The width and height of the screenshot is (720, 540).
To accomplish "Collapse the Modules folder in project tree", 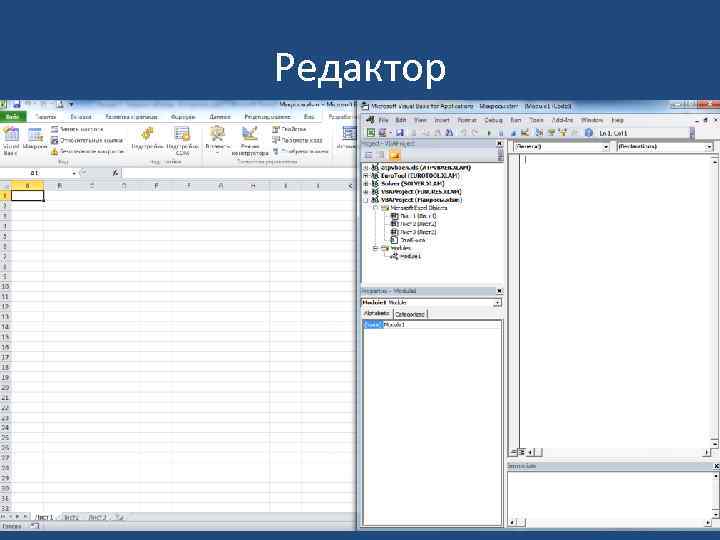I will (375, 248).
